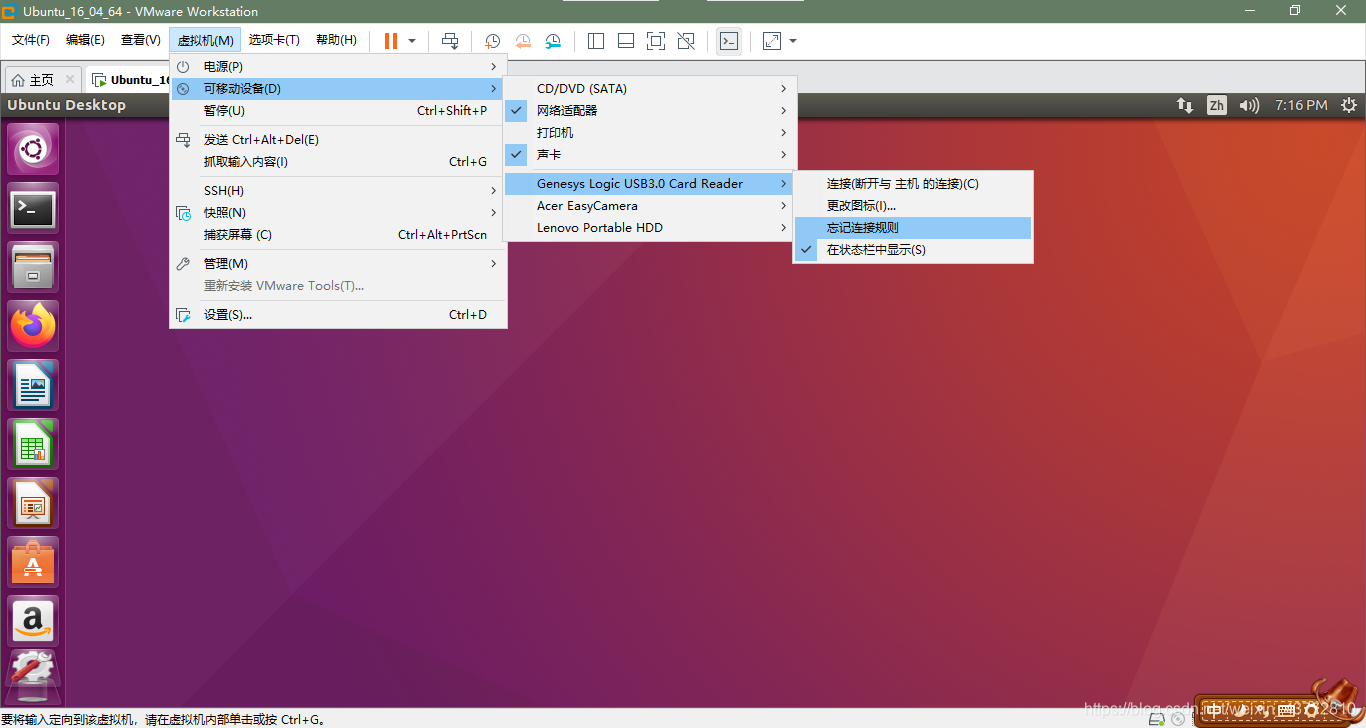Expand the 电源(P) submenu
Screen dimensions: 1366x728
(339, 66)
